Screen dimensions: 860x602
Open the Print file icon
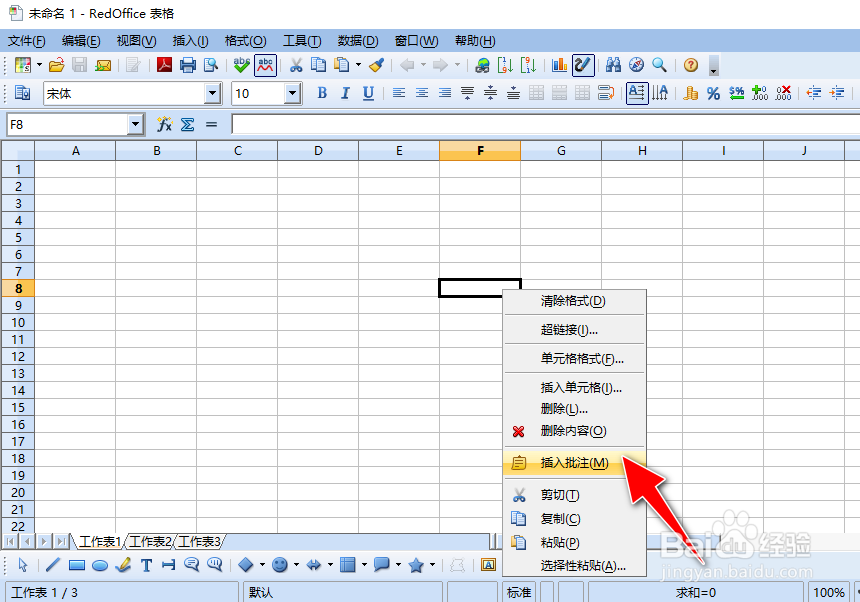click(x=188, y=65)
